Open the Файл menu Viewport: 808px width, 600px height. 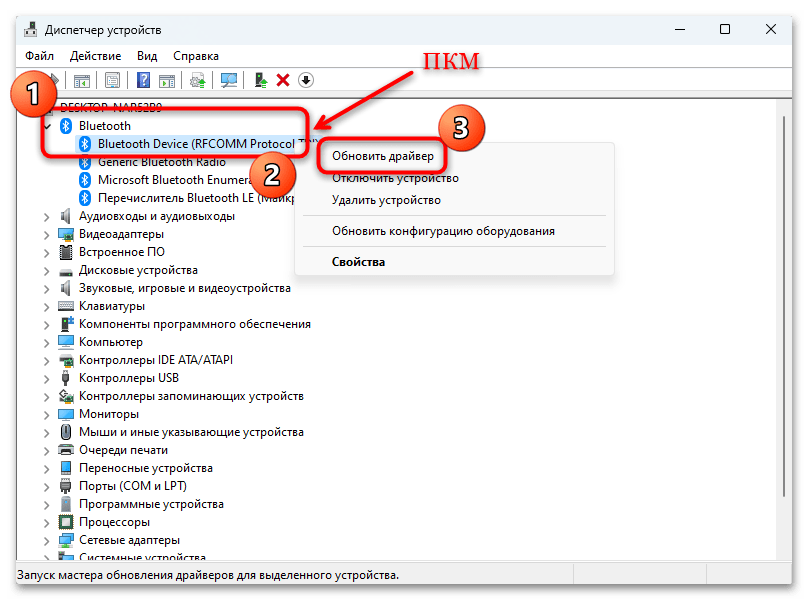click(x=39, y=56)
